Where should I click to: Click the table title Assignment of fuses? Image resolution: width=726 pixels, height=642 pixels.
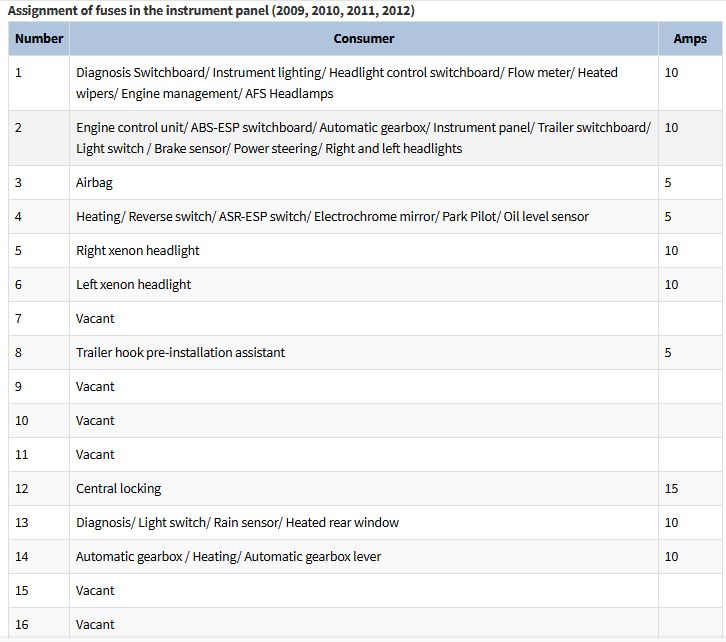click(x=211, y=10)
